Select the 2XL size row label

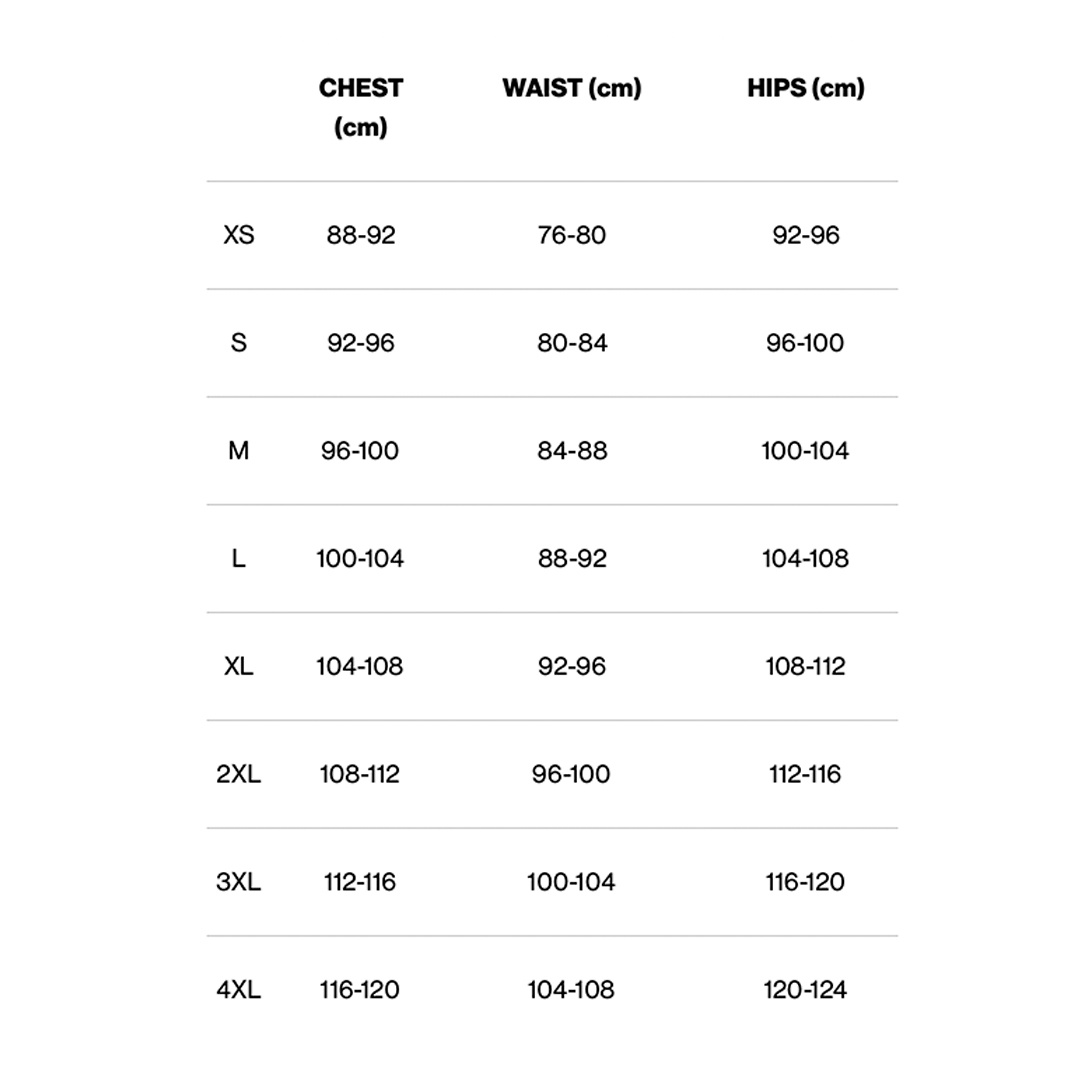click(238, 774)
